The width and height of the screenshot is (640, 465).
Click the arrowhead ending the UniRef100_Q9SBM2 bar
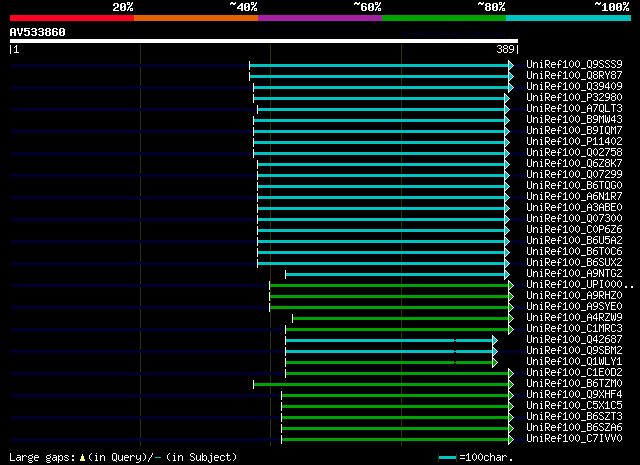[495, 352]
